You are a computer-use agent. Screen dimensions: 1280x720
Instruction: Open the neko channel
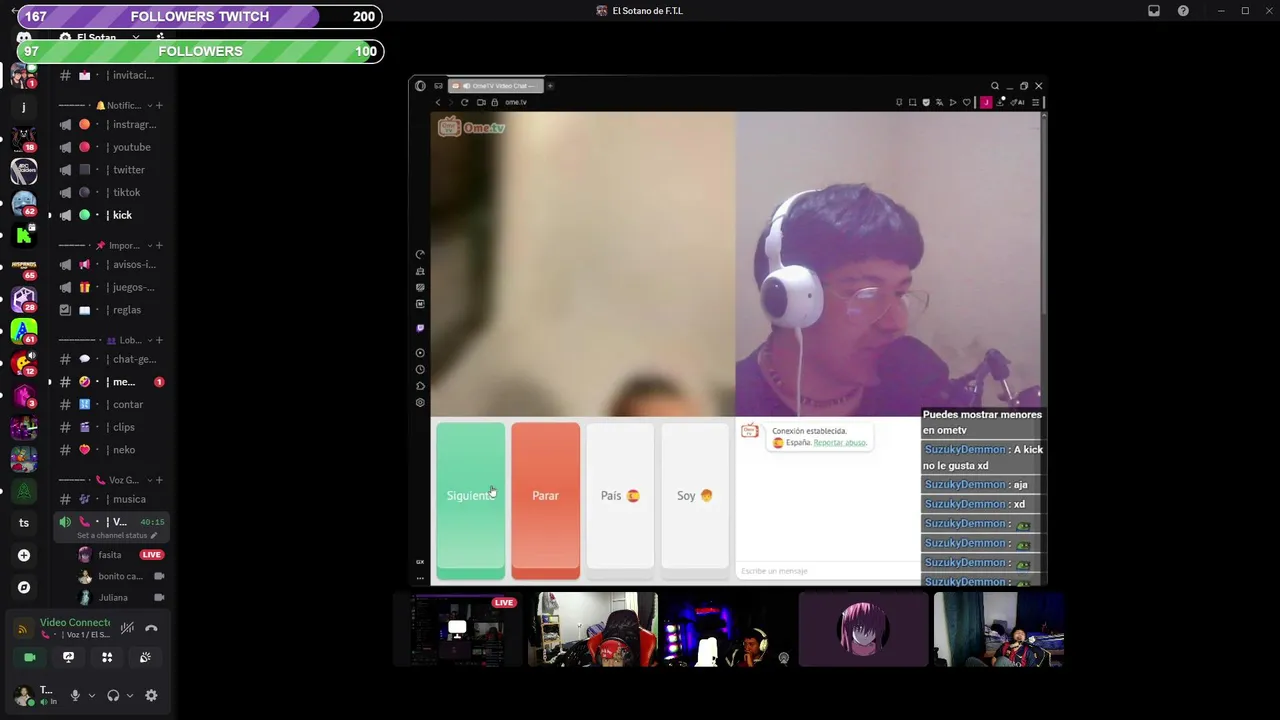point(110,450)
